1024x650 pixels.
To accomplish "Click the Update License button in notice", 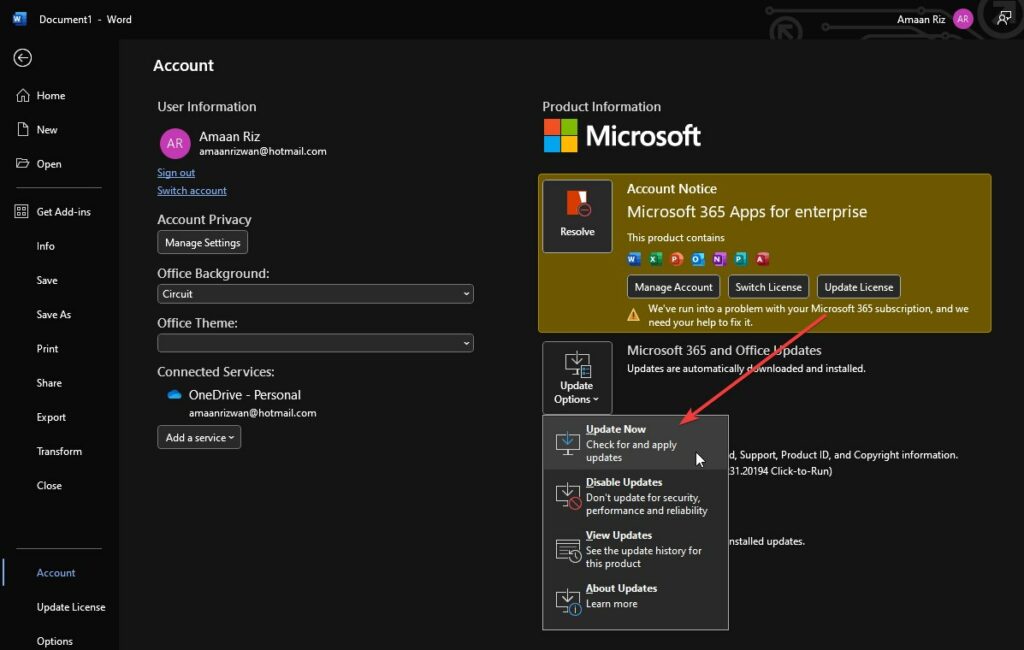I will click(858, 287).
